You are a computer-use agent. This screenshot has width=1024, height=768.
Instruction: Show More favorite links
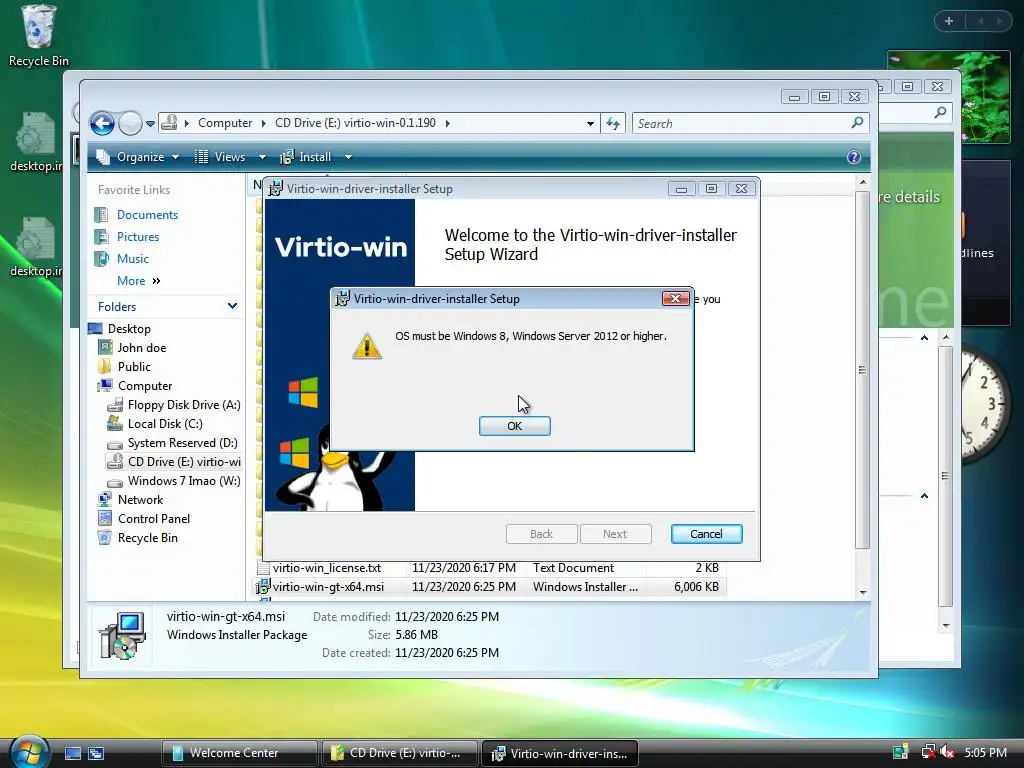click(x=138, y=281)
